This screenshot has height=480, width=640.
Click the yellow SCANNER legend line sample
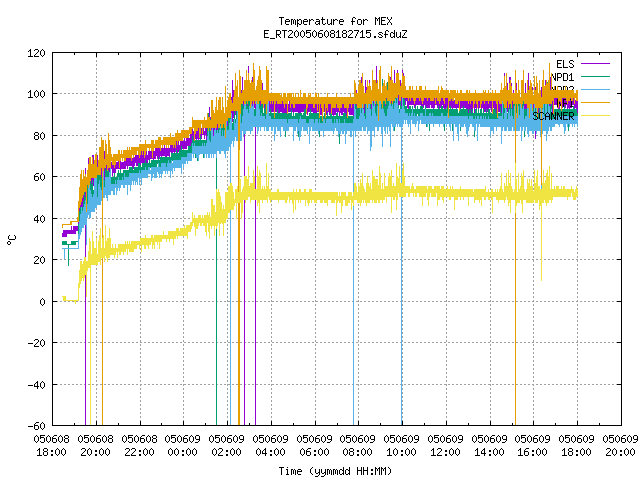pos(595,116)
